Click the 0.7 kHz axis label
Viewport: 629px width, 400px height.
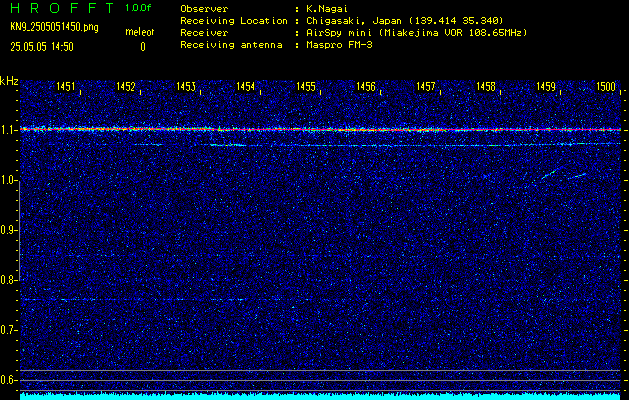[8, 330]
